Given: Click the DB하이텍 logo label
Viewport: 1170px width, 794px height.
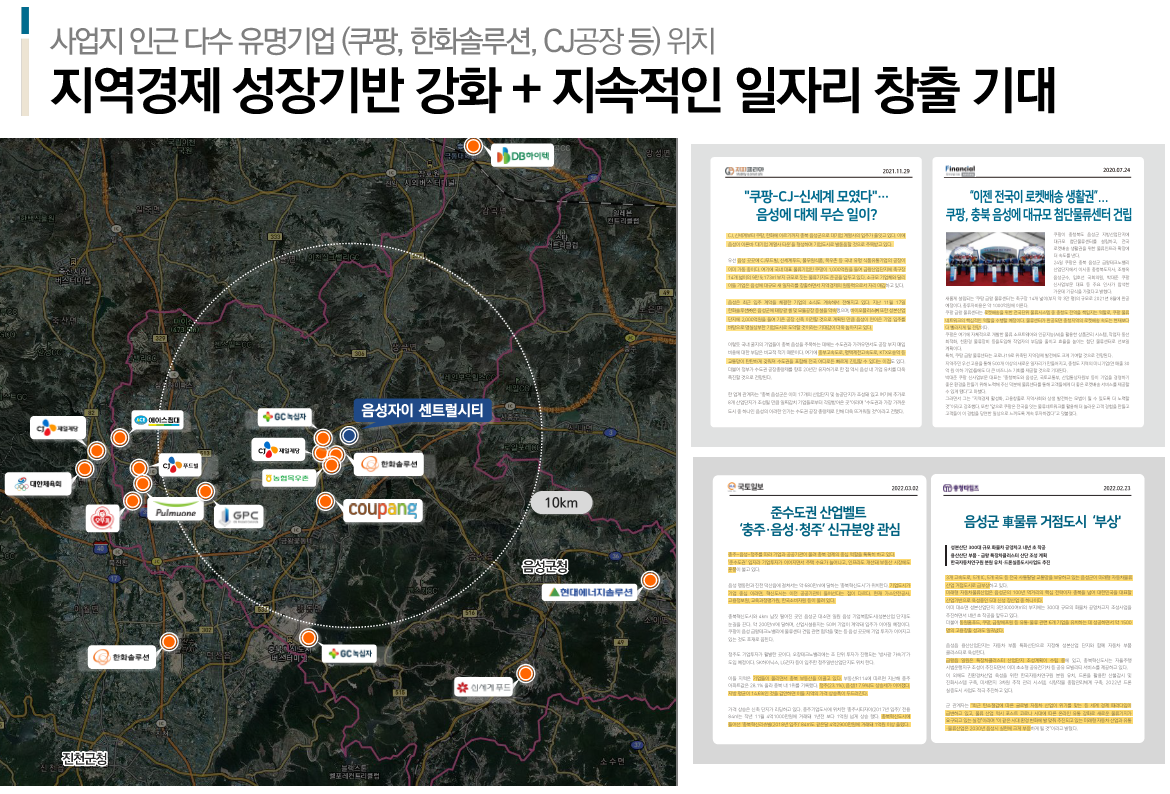Looking at the screenshot, I should (x=524, y=156).
